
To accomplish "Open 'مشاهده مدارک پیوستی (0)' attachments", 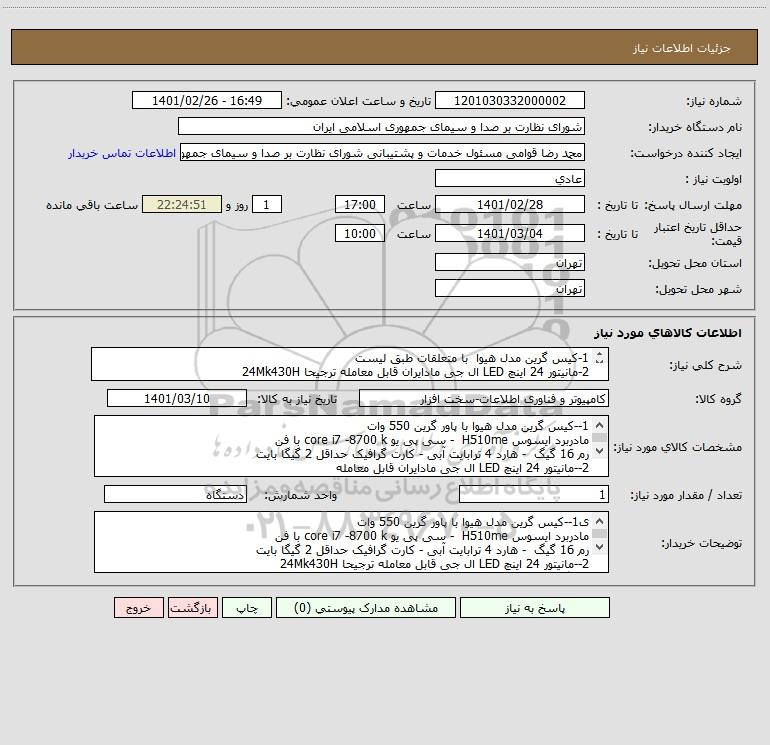I will pos(366,608).
